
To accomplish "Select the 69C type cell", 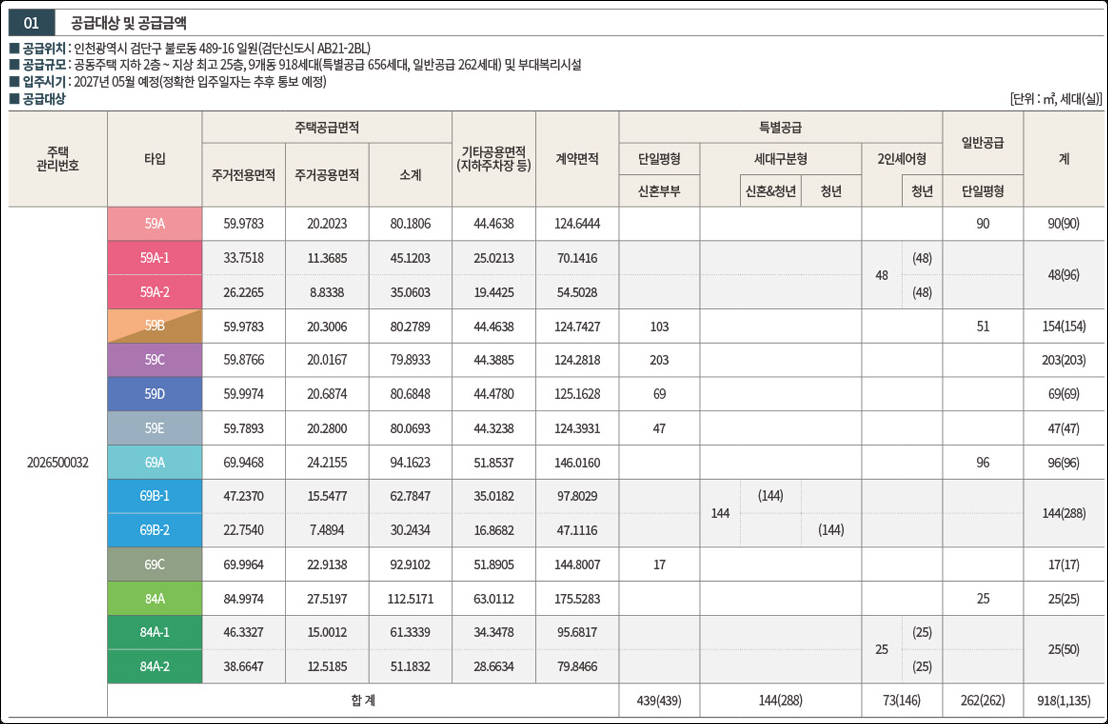I will pyautogui.click(x=155, y=564).
